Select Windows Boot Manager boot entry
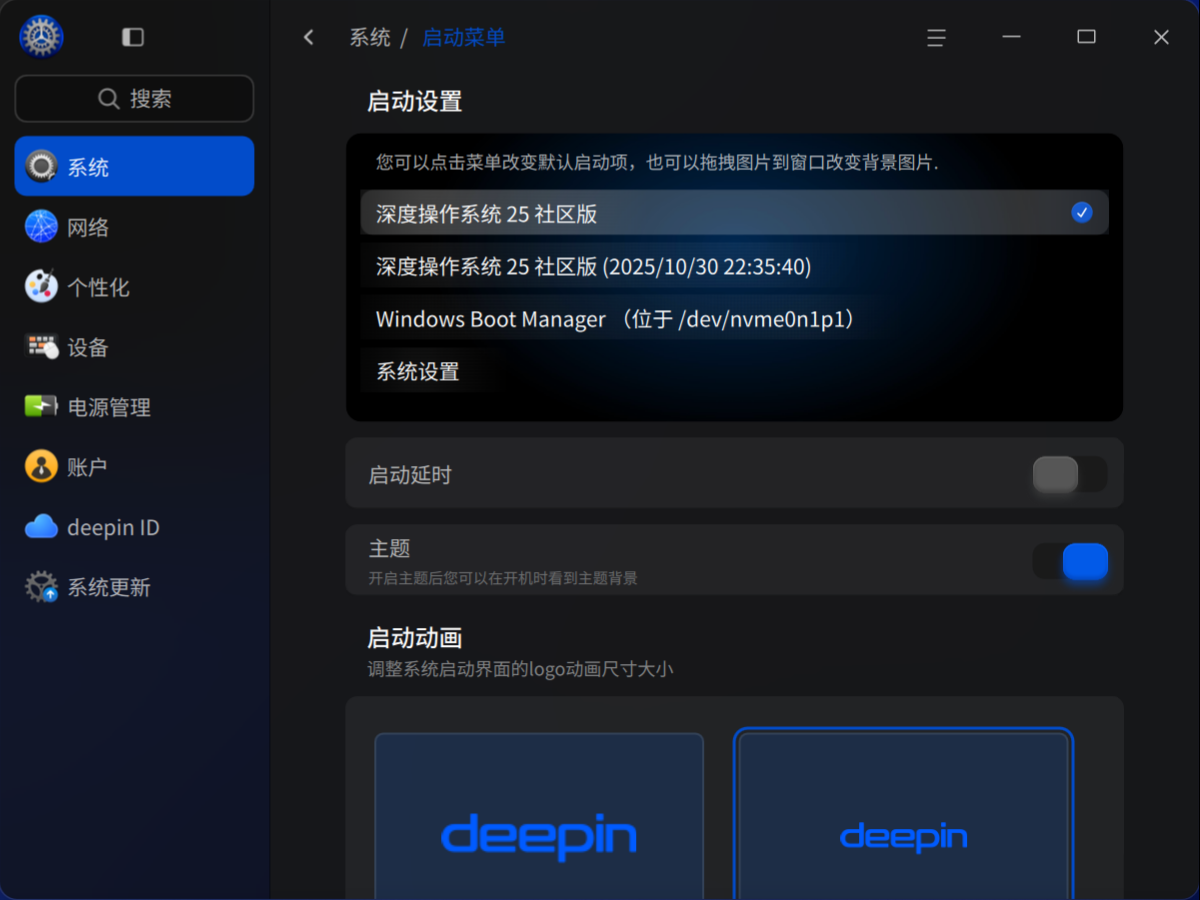This screenshot has height=900, width=1200. click(x=734, y=319)
